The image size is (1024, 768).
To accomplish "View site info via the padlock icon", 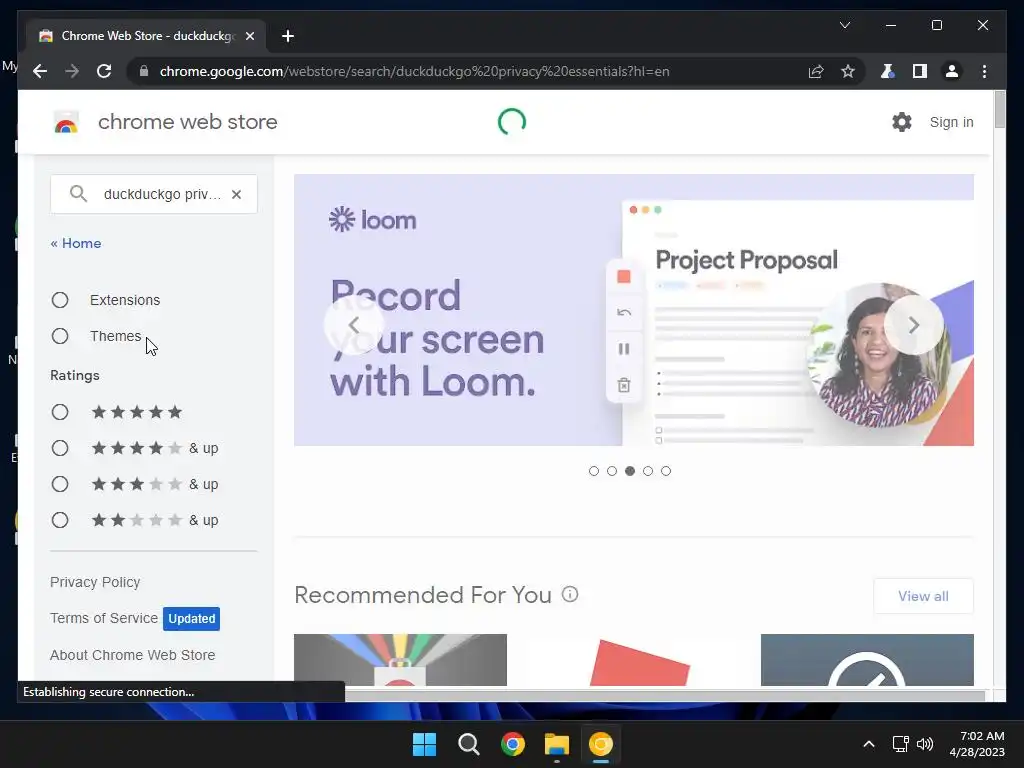I will click(144, 71).
